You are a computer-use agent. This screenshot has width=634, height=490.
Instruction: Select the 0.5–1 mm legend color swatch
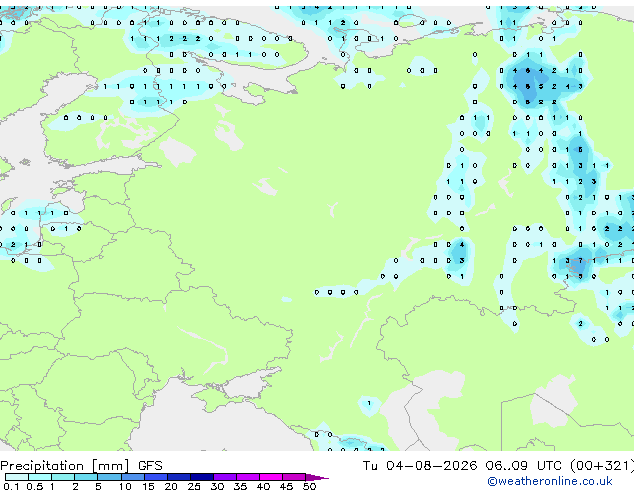[x=40, y=477]
